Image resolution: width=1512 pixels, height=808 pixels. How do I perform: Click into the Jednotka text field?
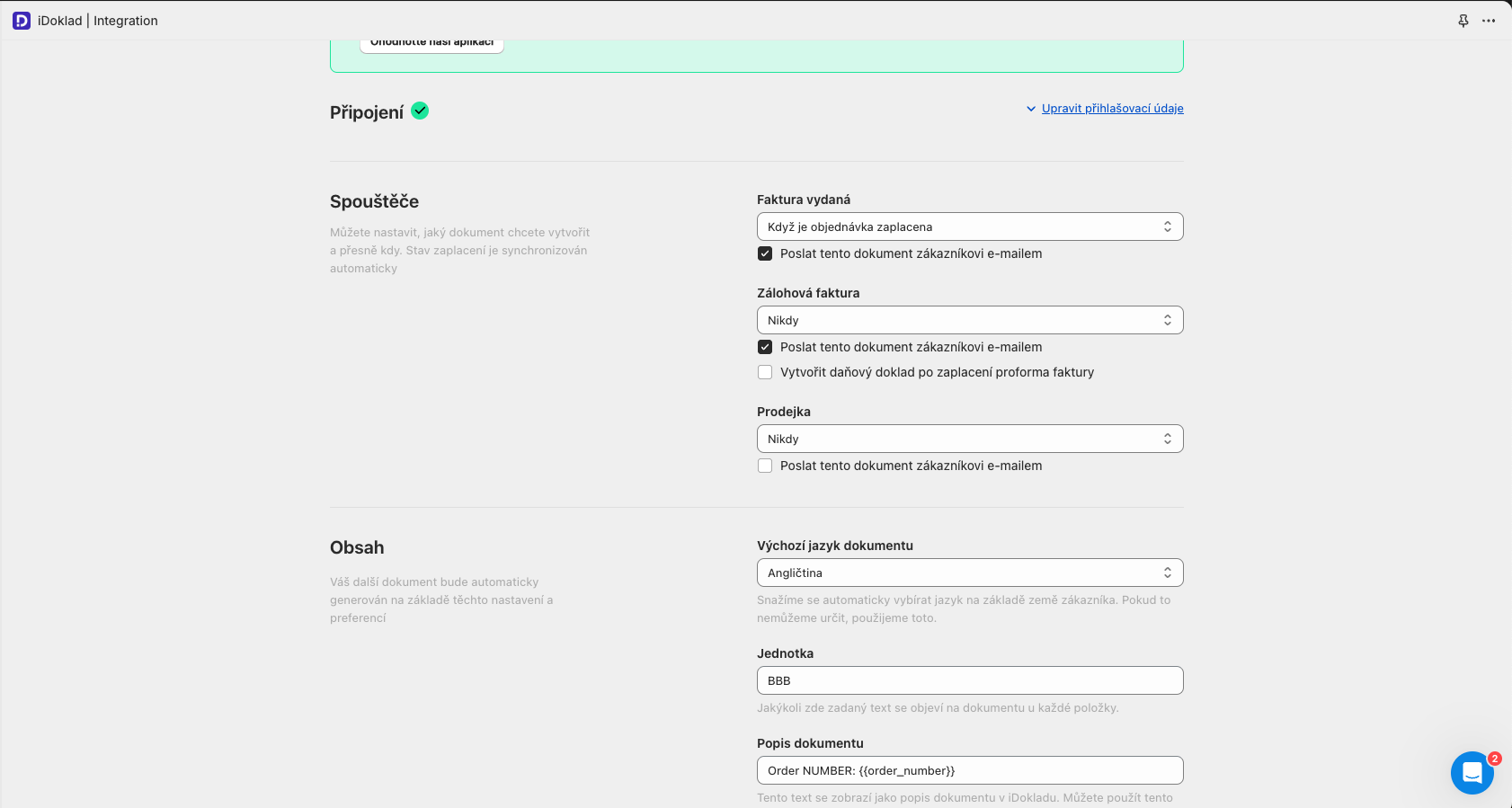tap(969, 680)
